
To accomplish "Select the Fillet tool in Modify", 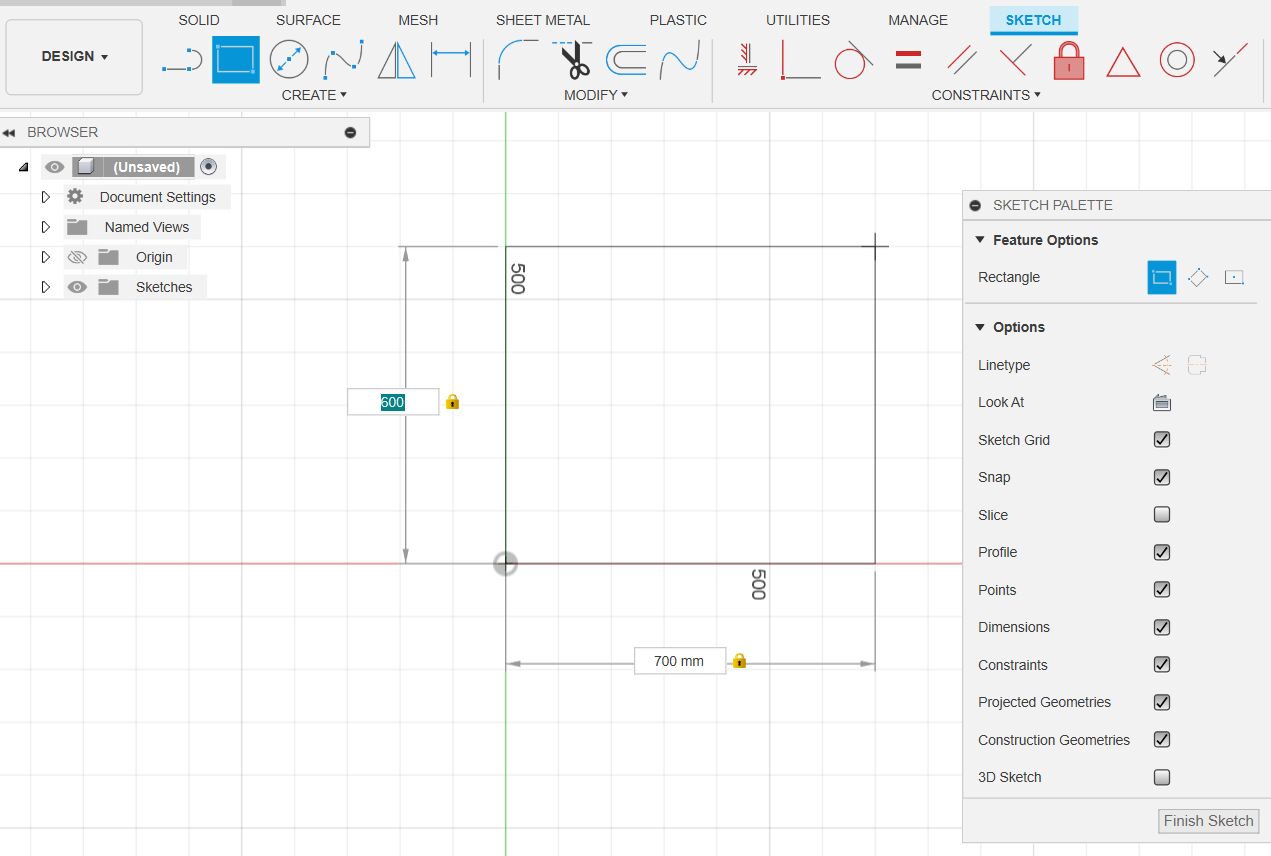I will 518,60.
